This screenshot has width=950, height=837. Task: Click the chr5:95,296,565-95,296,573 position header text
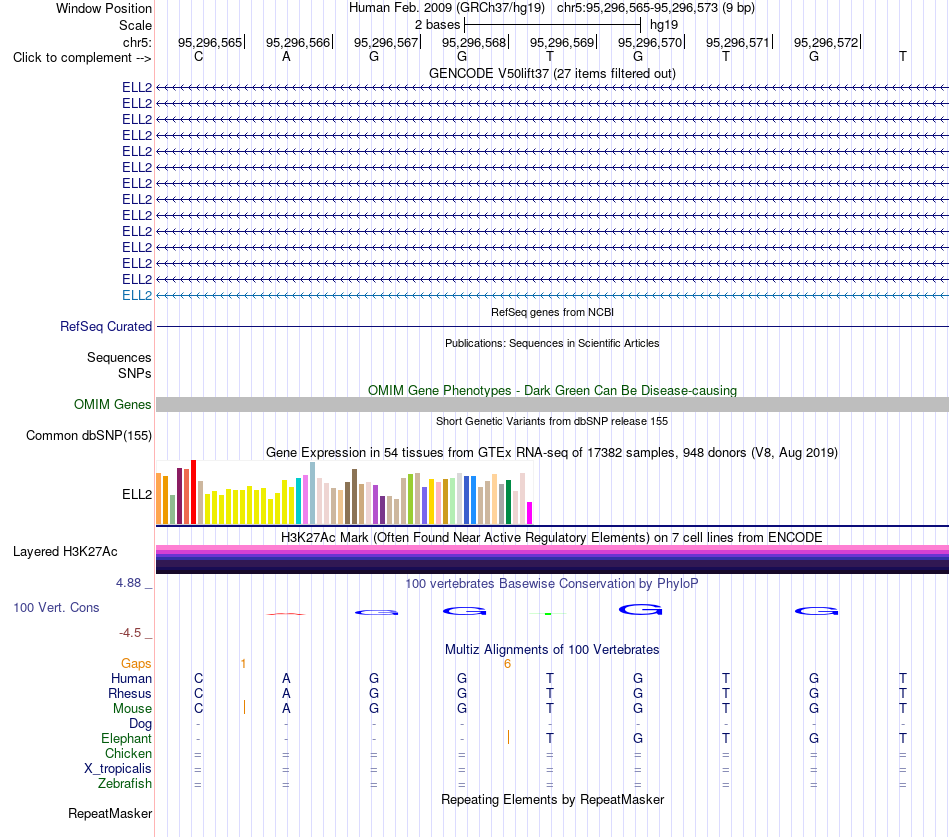[656, 8]
